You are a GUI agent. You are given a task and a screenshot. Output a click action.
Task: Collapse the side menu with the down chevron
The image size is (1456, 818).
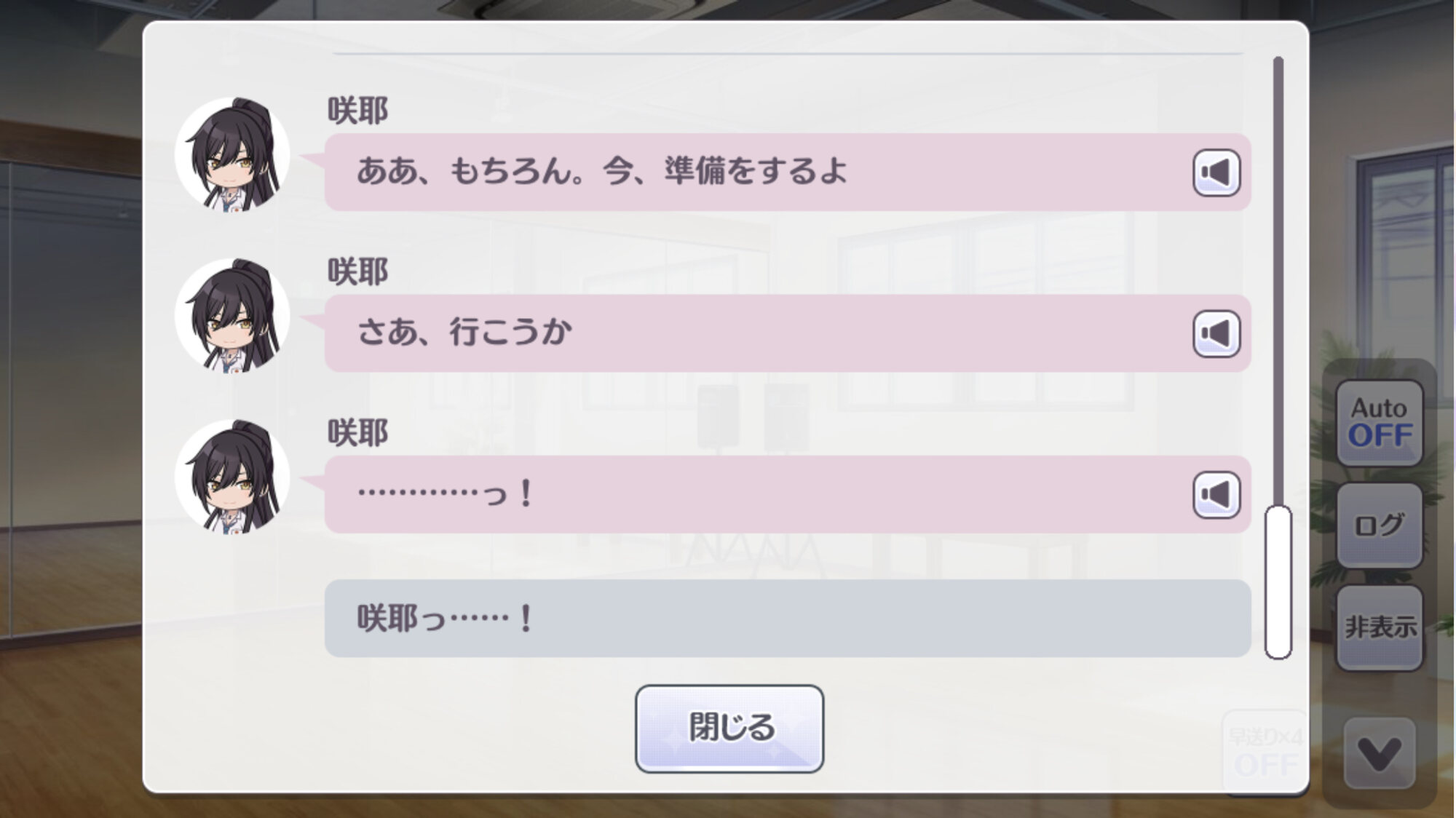[1379, 753]
